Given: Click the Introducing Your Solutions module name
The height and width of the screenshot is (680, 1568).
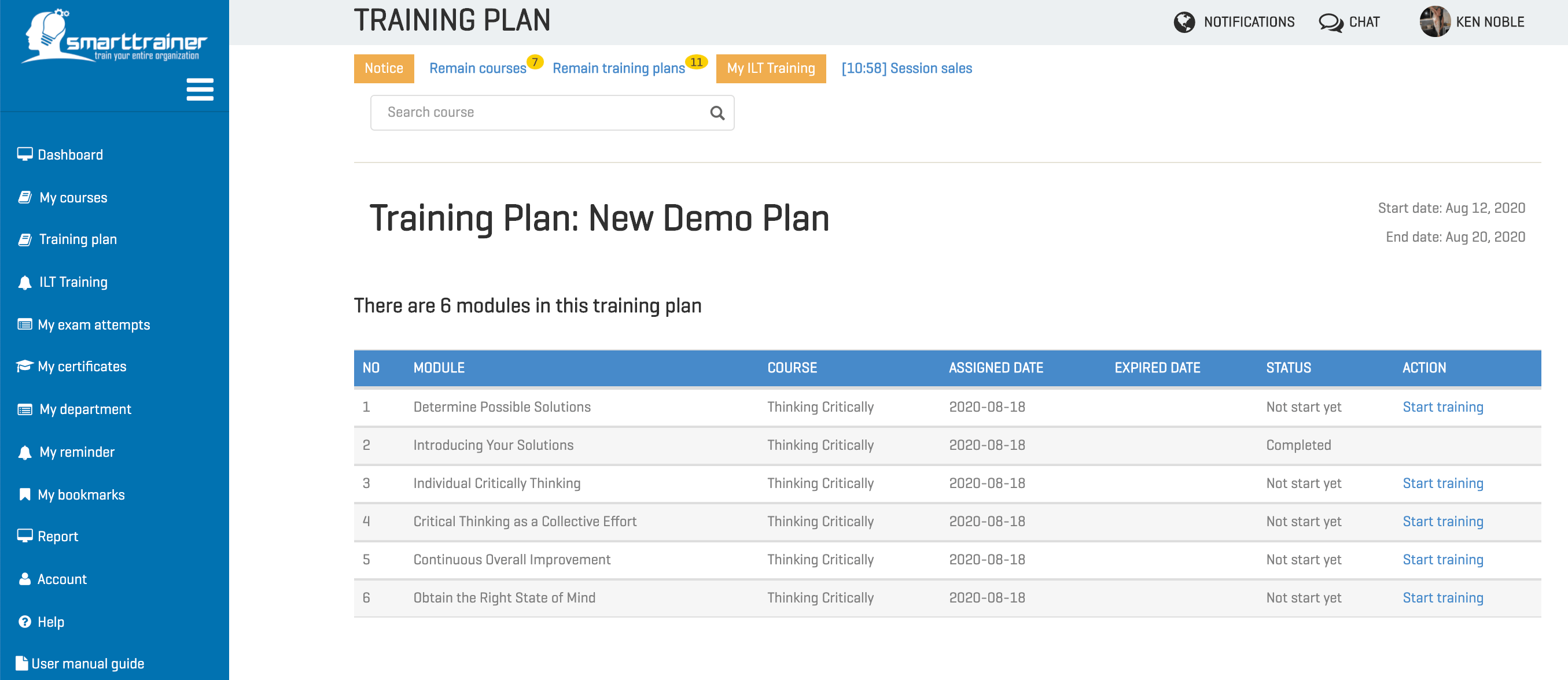Looking at the screenshot, I should (493, 445).
